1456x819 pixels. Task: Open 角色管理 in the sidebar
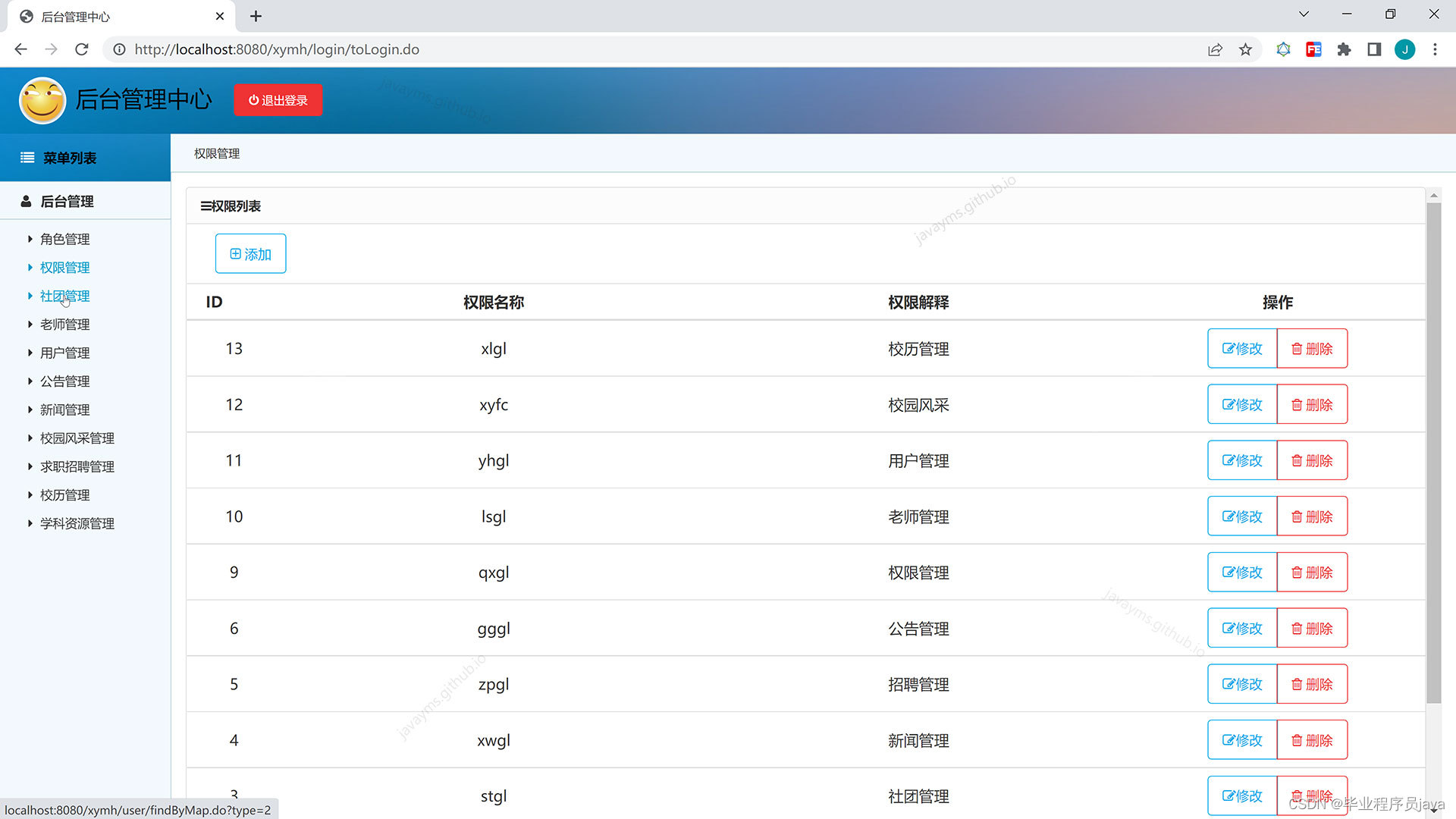(64, 239)
